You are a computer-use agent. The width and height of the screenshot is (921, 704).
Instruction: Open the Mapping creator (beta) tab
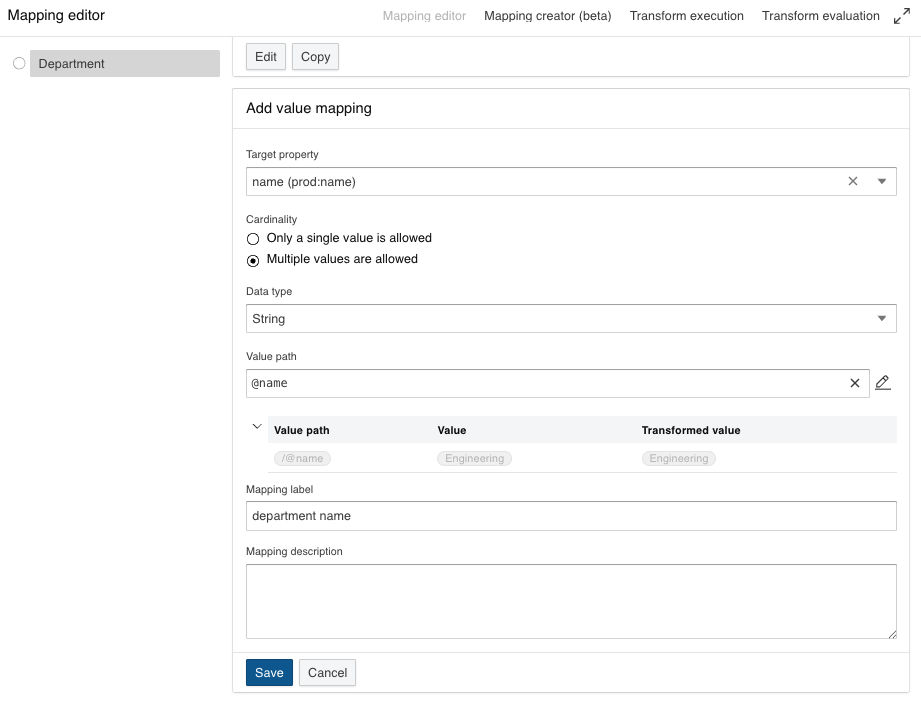pos(547,16)
